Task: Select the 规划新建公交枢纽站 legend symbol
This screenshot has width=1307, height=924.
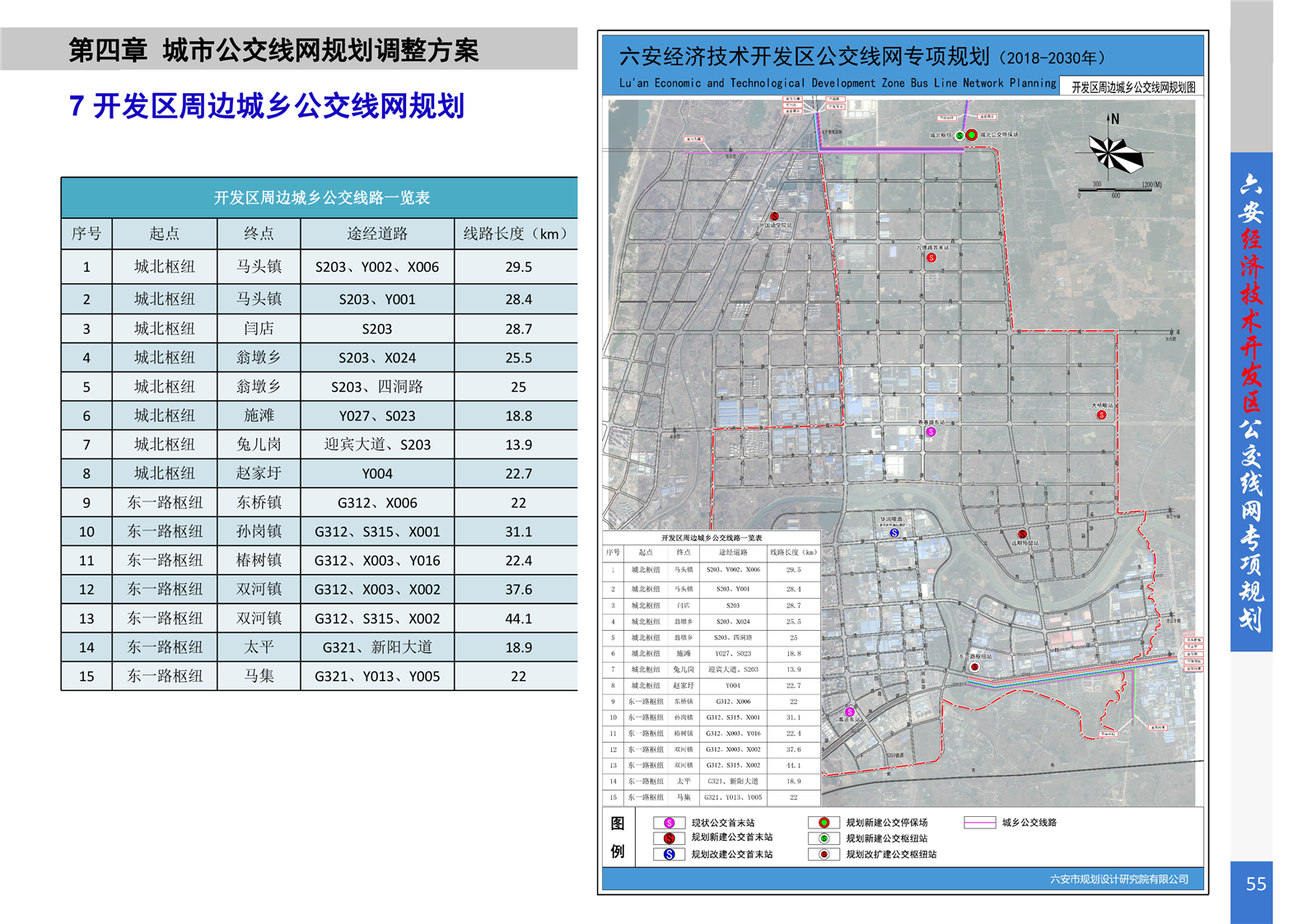Action: point(824,838)
